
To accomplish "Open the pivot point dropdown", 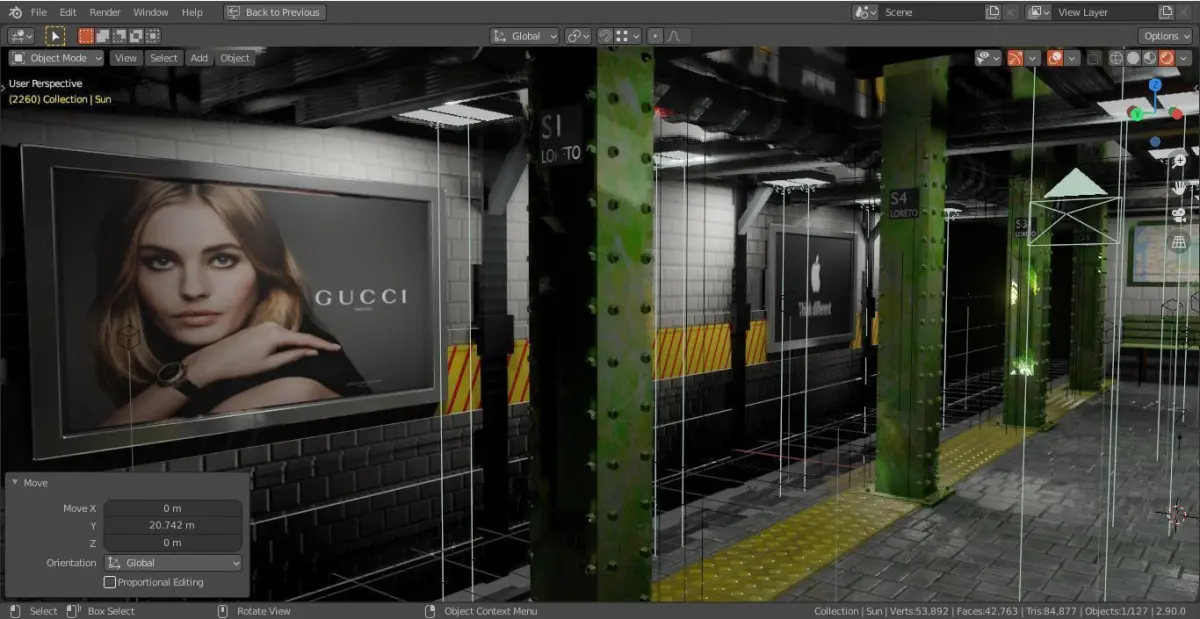I will pyautogui.click(x=578, y=36).
